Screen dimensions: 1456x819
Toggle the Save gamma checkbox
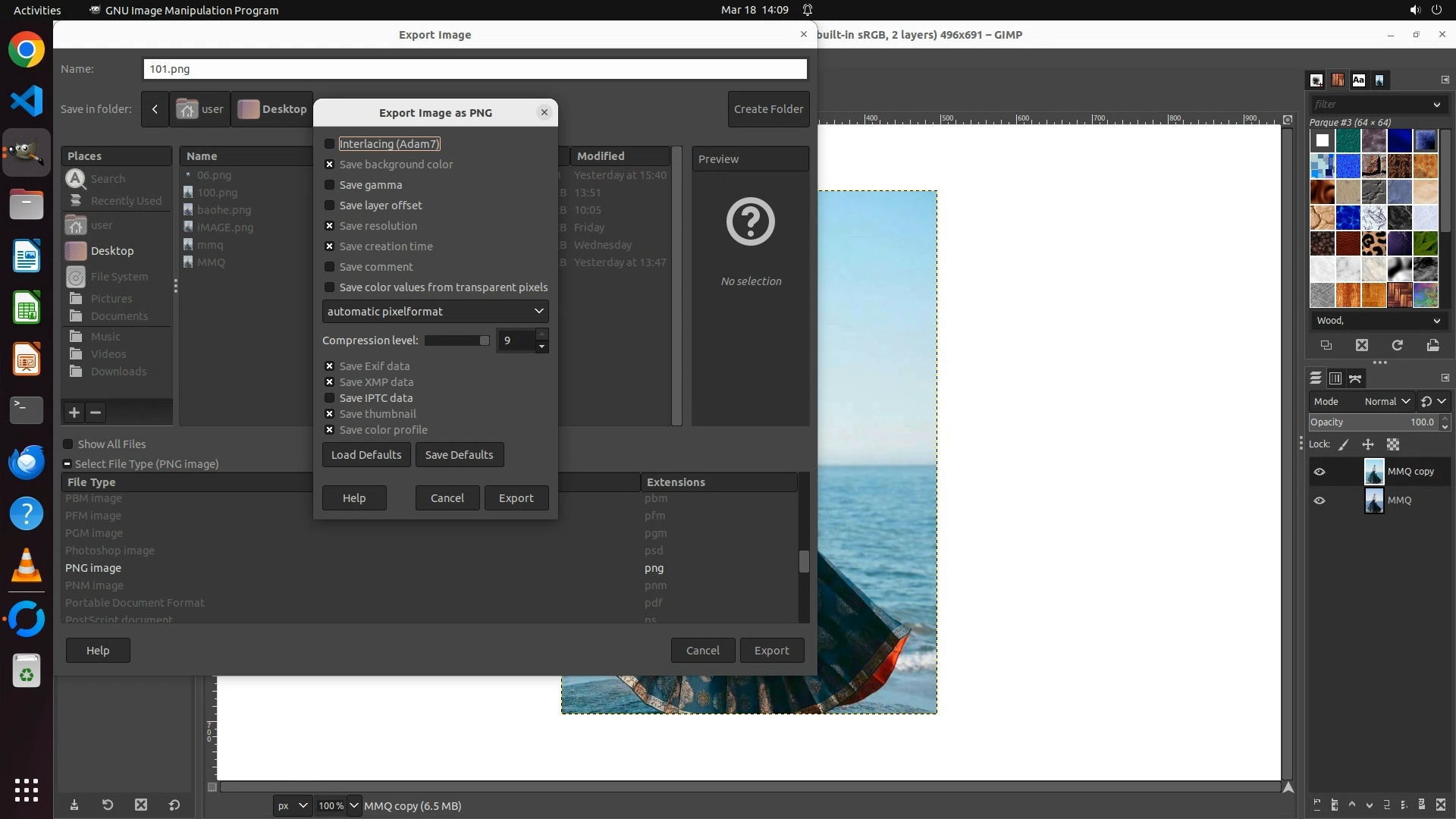[x=329, y=185]
